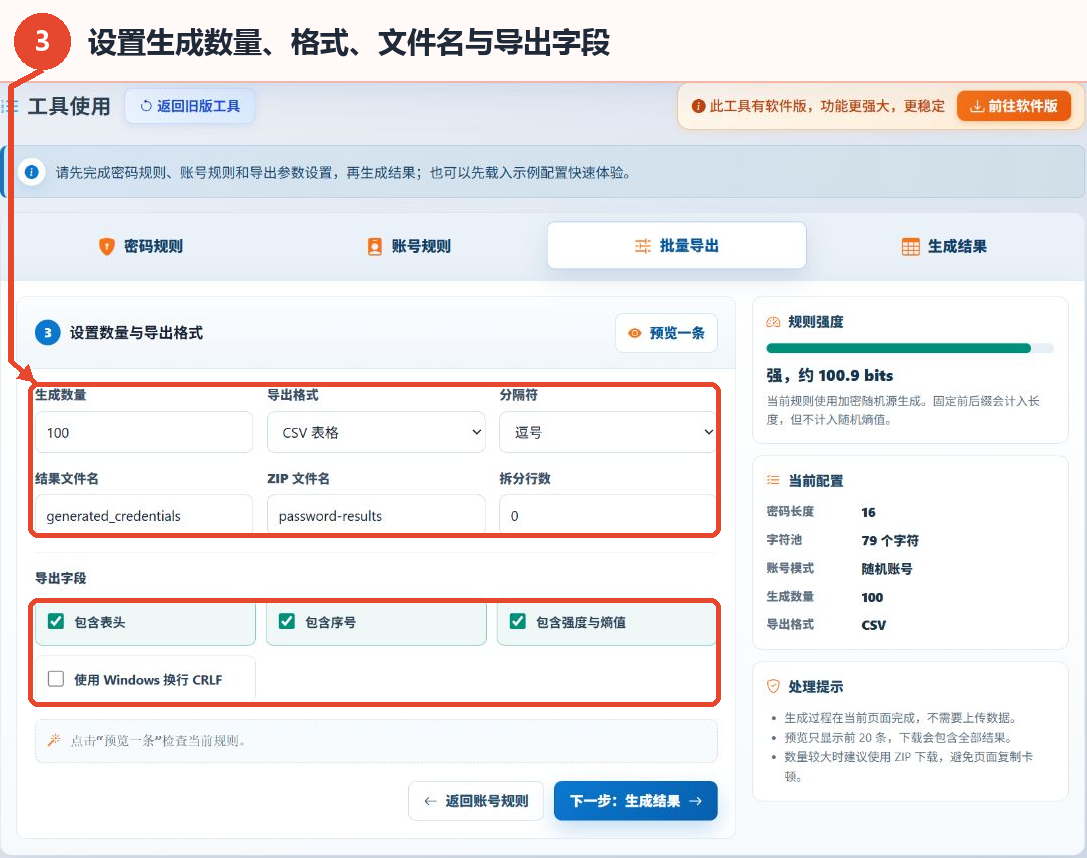The image size is (1087, 858).
Task: Toggle the 包含序号 checkbox
Action: pyautogui.click(x=287, y=621)
